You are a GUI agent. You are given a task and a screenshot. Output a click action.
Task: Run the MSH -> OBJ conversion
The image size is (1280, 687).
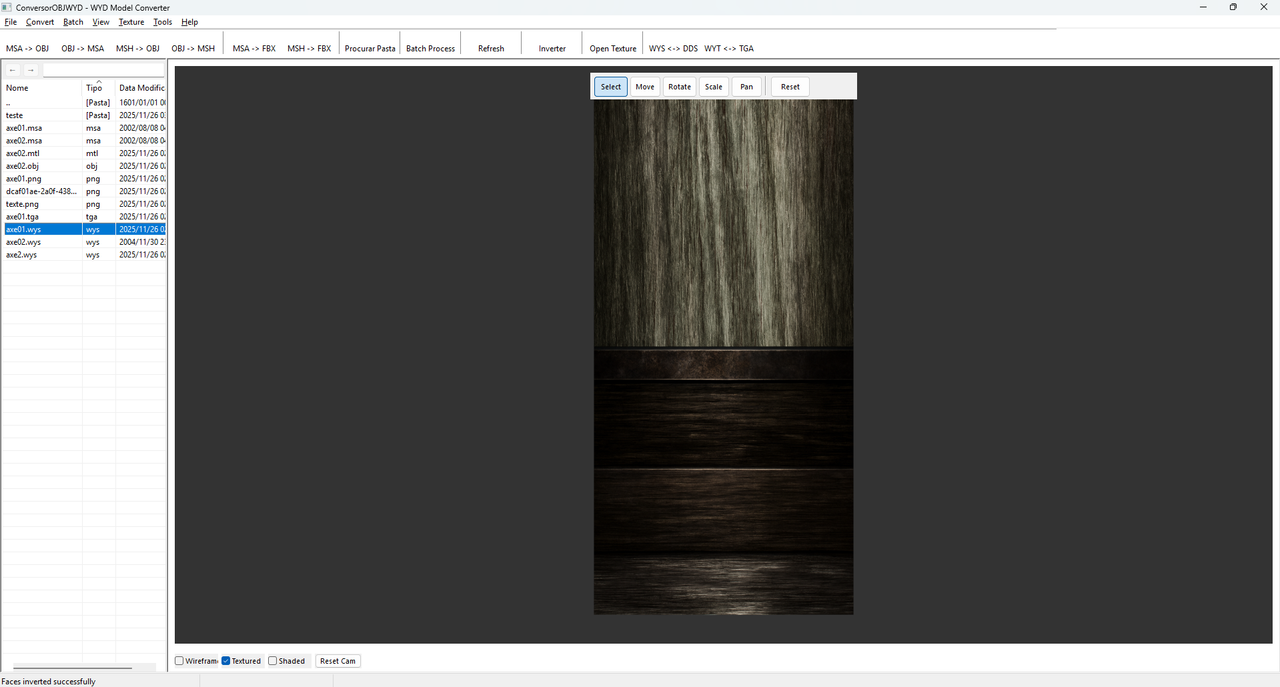click(137, 48)
